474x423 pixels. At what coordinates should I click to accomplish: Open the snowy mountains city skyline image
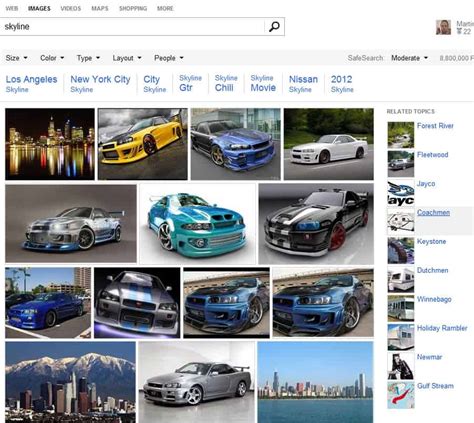click(x=70, y=382)
